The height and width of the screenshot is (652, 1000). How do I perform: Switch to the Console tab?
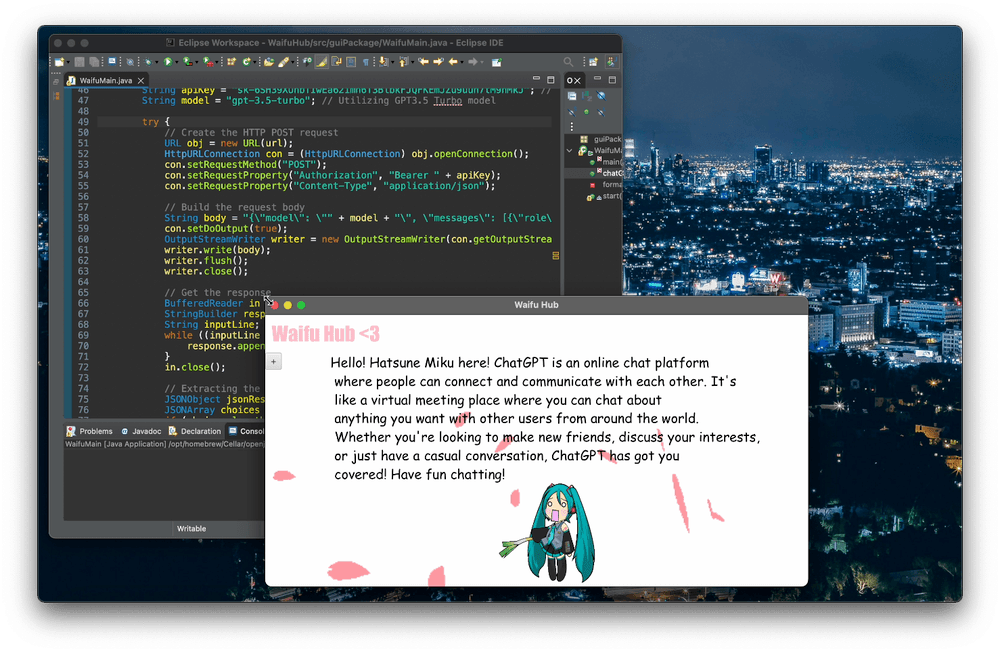click(x=246, y=431)
